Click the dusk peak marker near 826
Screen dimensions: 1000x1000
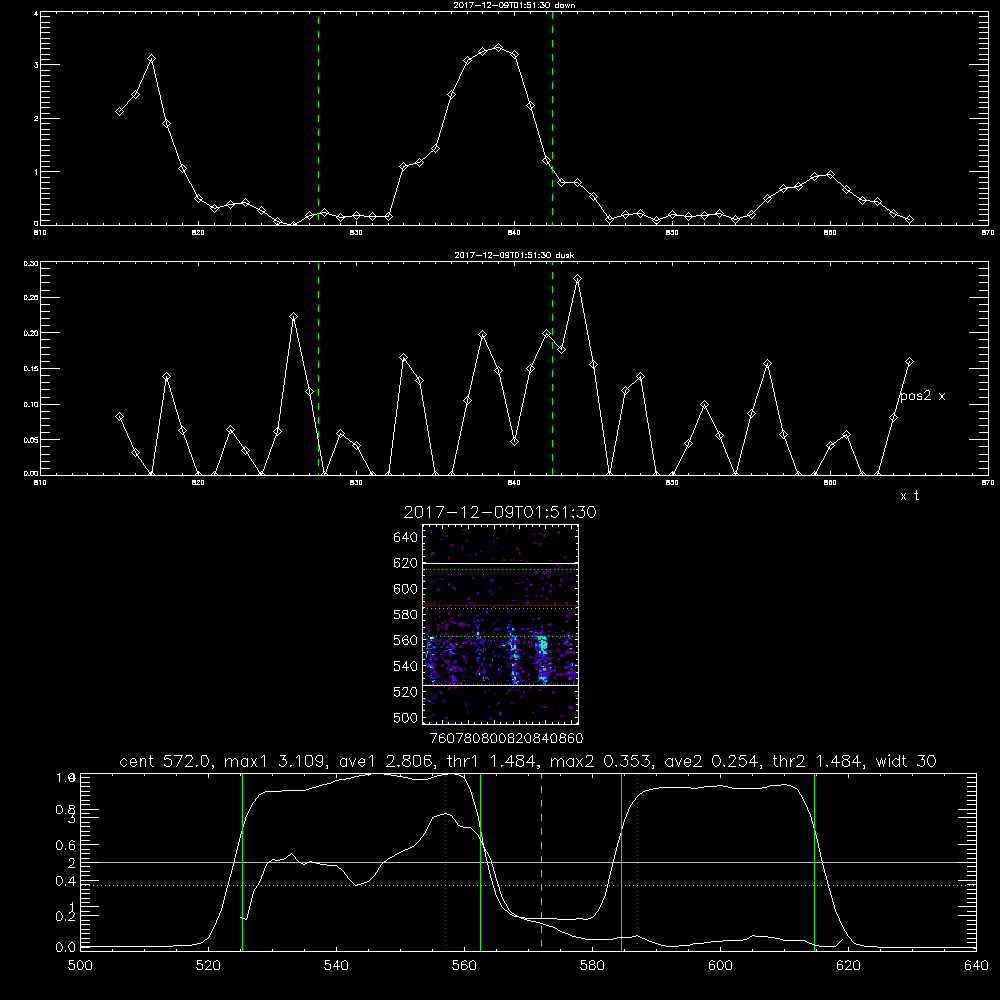293,316
